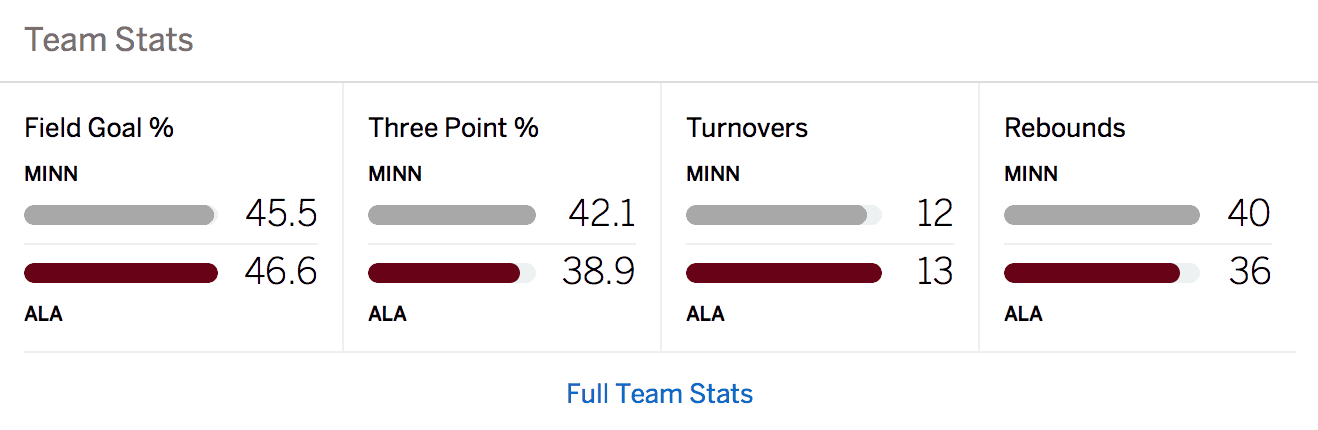This screenshot has height=430, width=1318.
Task: Click the Turnovers stat title
Action: pyautogui.click(x=747, y=128)
